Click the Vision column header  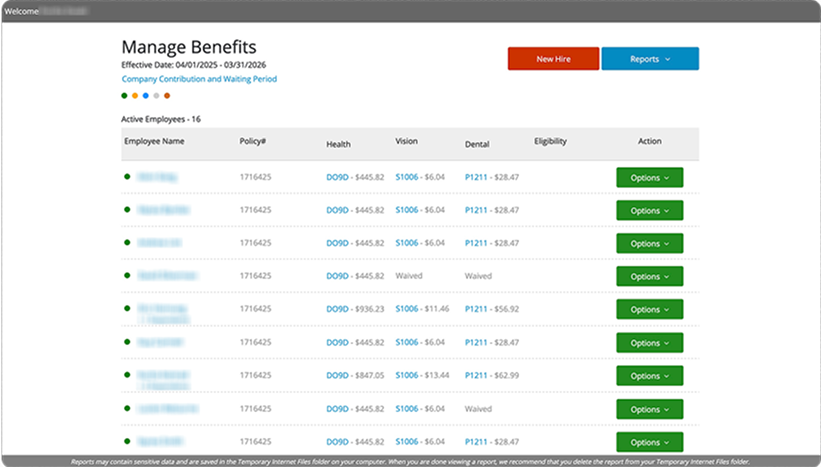coord(406,141)
